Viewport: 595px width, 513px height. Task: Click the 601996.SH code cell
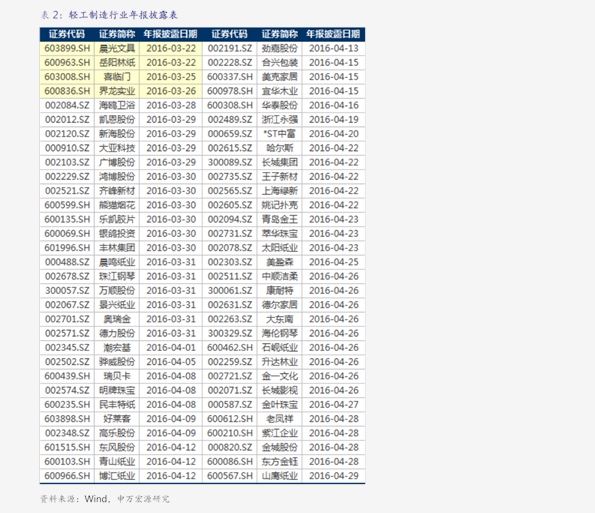click(67, 248)
